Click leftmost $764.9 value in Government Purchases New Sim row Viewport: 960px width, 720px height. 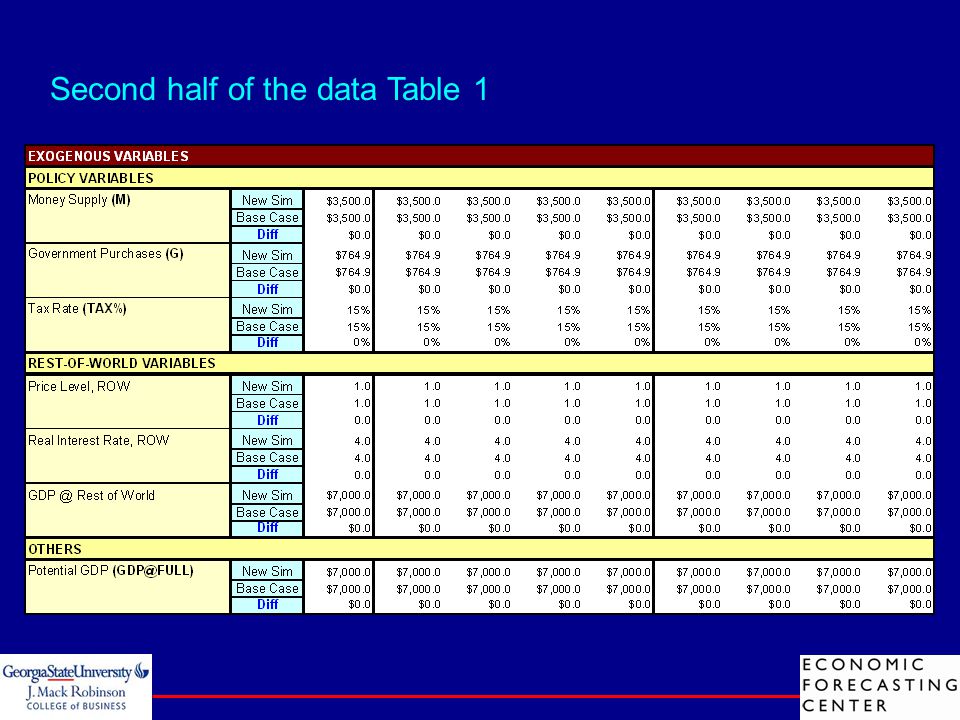pos(353,255)
